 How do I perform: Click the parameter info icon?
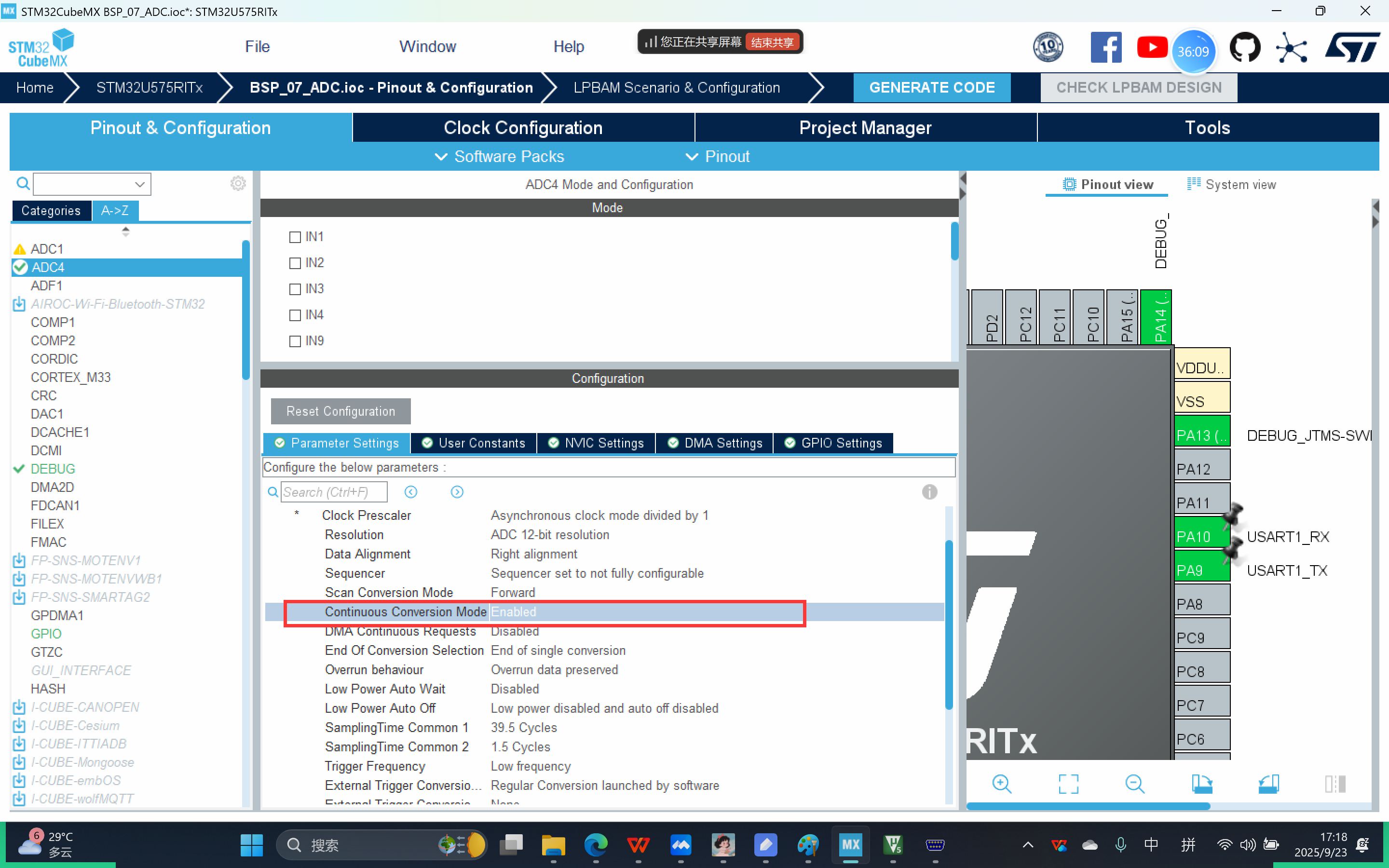[930, 492]
